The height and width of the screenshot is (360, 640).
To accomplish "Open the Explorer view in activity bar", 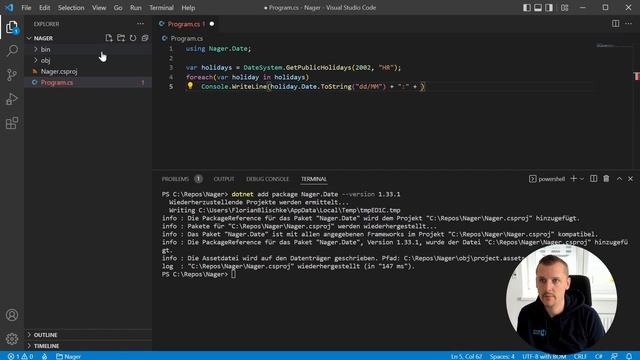I will click(12, 27).
